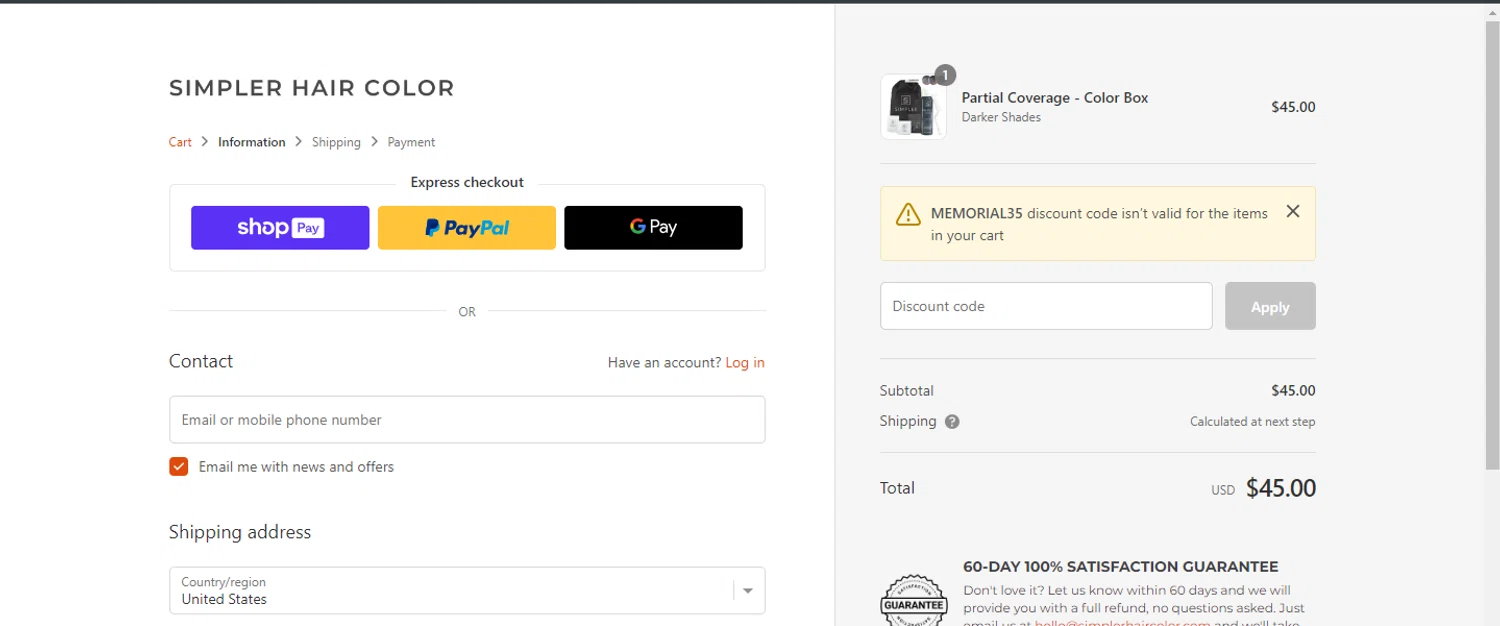Click the Apply discount button

click(x=1270, y=306)
